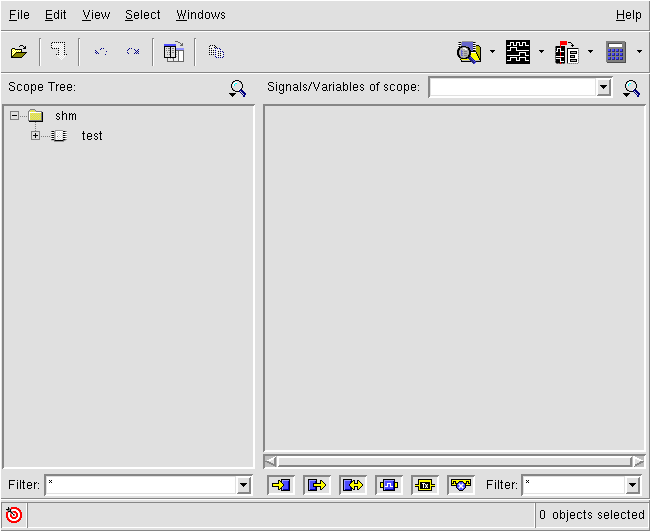Click the red target icon in status bar
The width and height of the screenshot is (650, 531).
[14, 515]
